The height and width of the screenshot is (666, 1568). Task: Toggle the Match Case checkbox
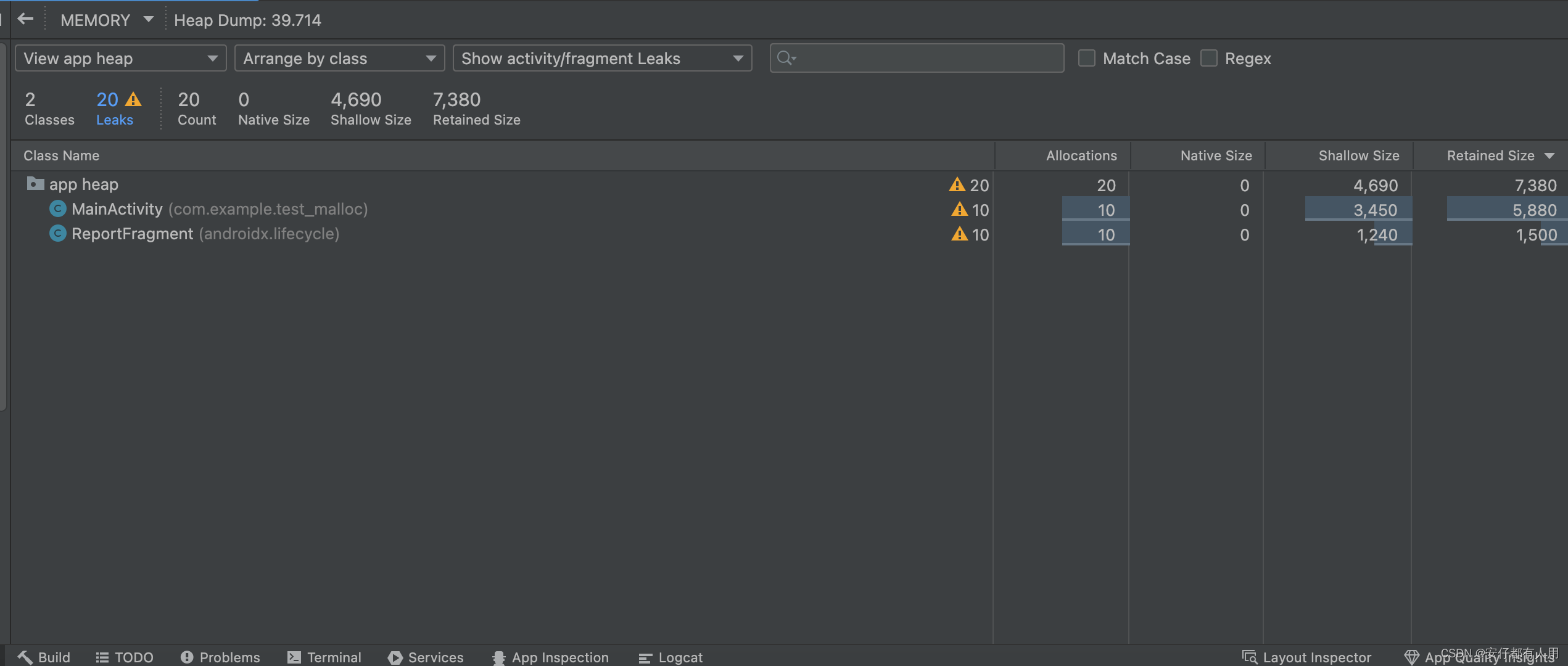(x=1086, y=58)
